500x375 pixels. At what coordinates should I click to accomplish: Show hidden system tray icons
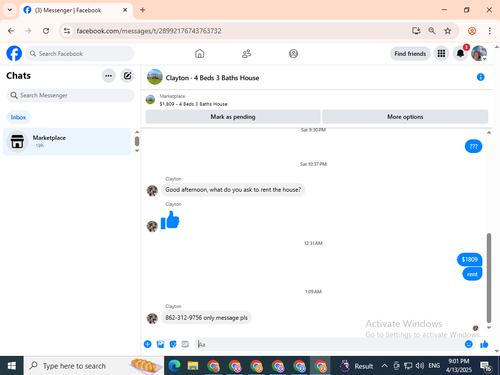point(384,366)
